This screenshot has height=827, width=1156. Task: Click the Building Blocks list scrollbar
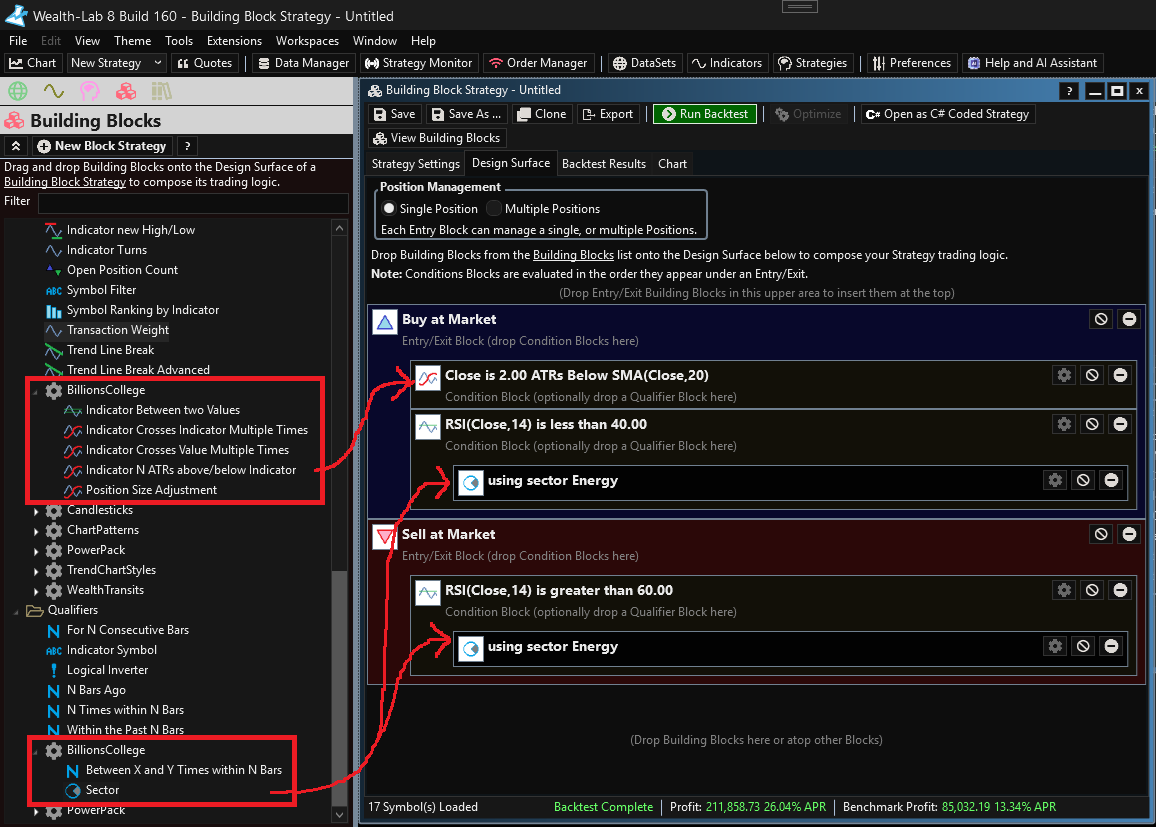(339, 650)
